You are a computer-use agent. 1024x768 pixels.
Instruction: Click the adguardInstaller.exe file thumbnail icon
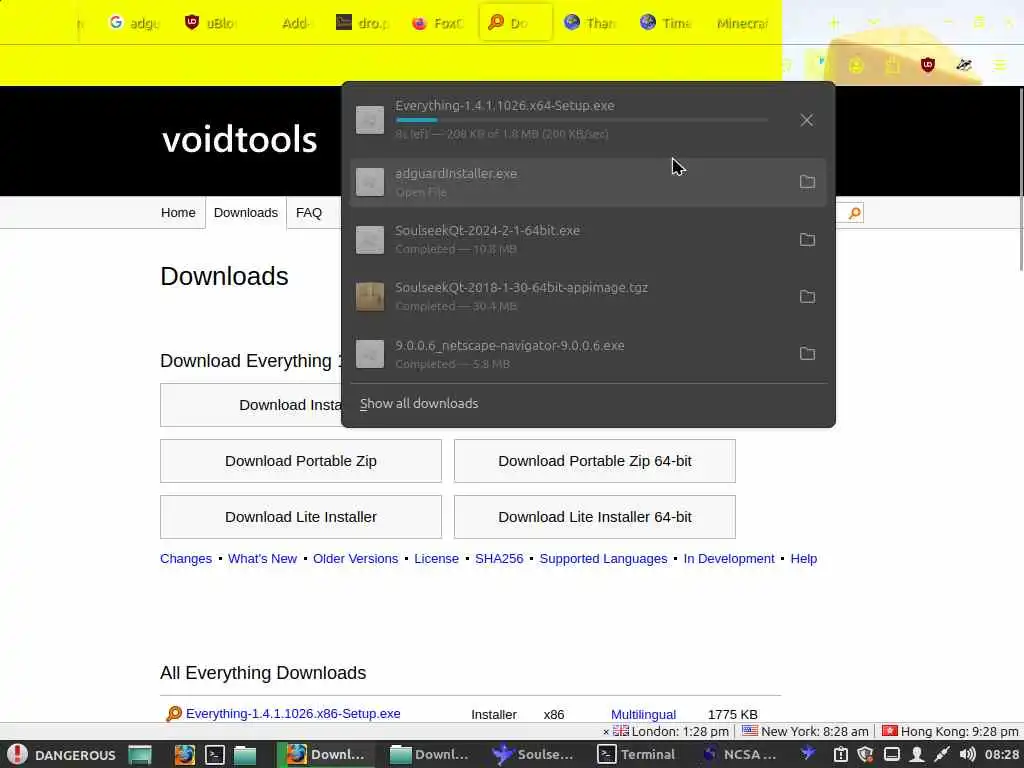click(x=370, y=182)
